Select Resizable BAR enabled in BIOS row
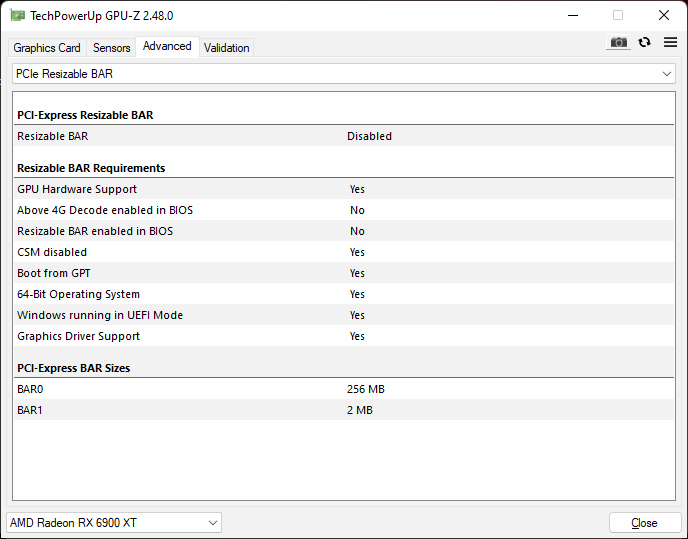This screenshot has height=539, width=688. tap(344, 231)
